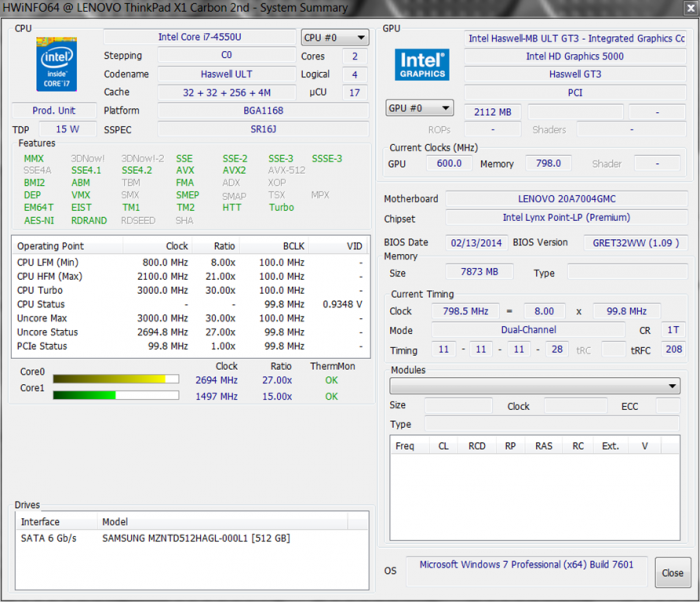The width and height of the screenshot is (700, 602).
Task: Click the BIOS Version GRET32WW field
Action: click(x=635, y=243)
